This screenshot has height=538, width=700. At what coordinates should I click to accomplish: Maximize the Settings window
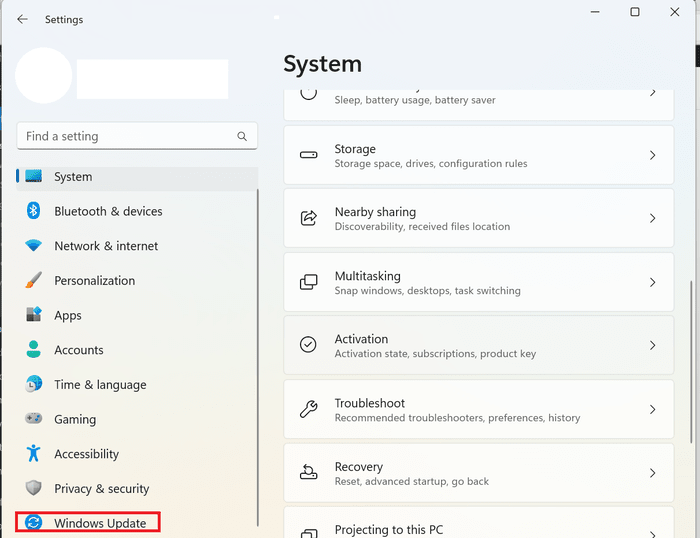[x=635, y=12]
